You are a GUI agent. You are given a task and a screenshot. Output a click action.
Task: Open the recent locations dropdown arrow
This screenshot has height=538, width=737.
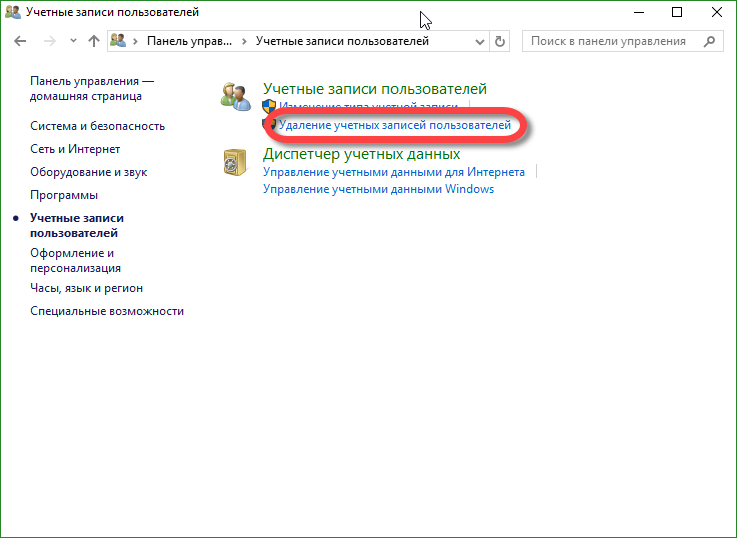(x=73, y=41)
